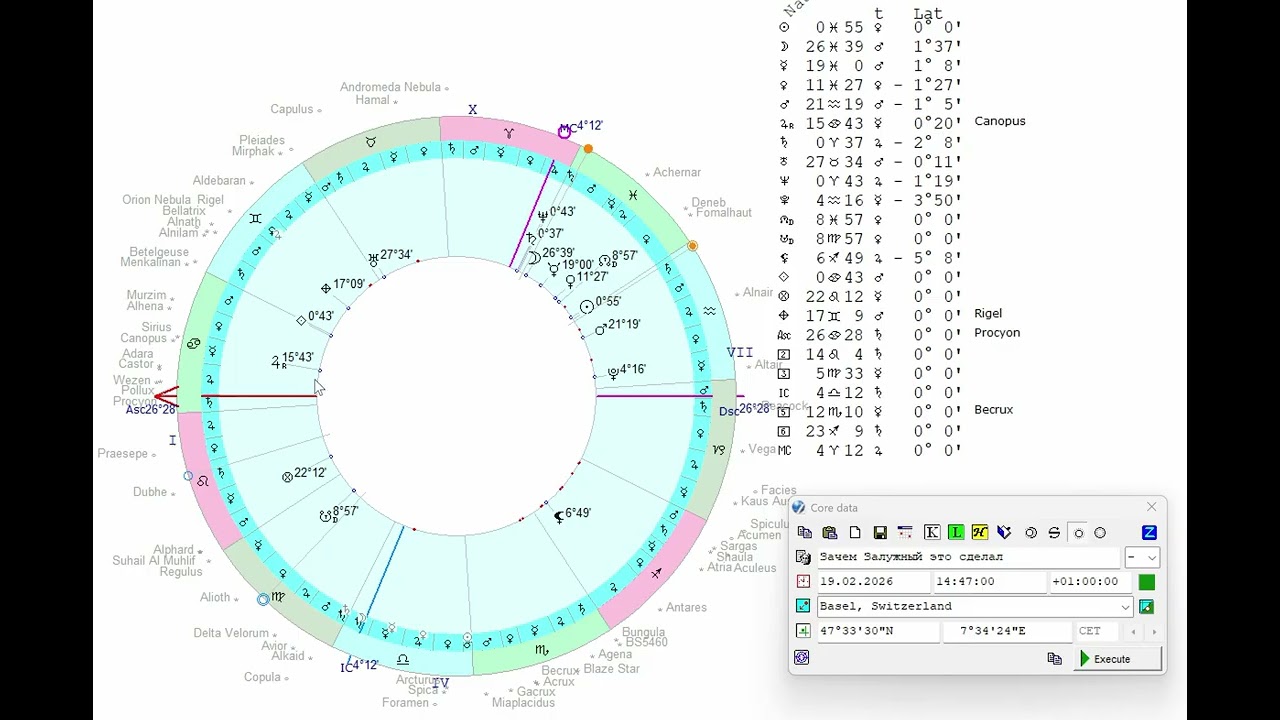Image resolution: width=1280 pixels, height=720 pixels.
Task: Edit the chart name field
Action: click(968, 557)
